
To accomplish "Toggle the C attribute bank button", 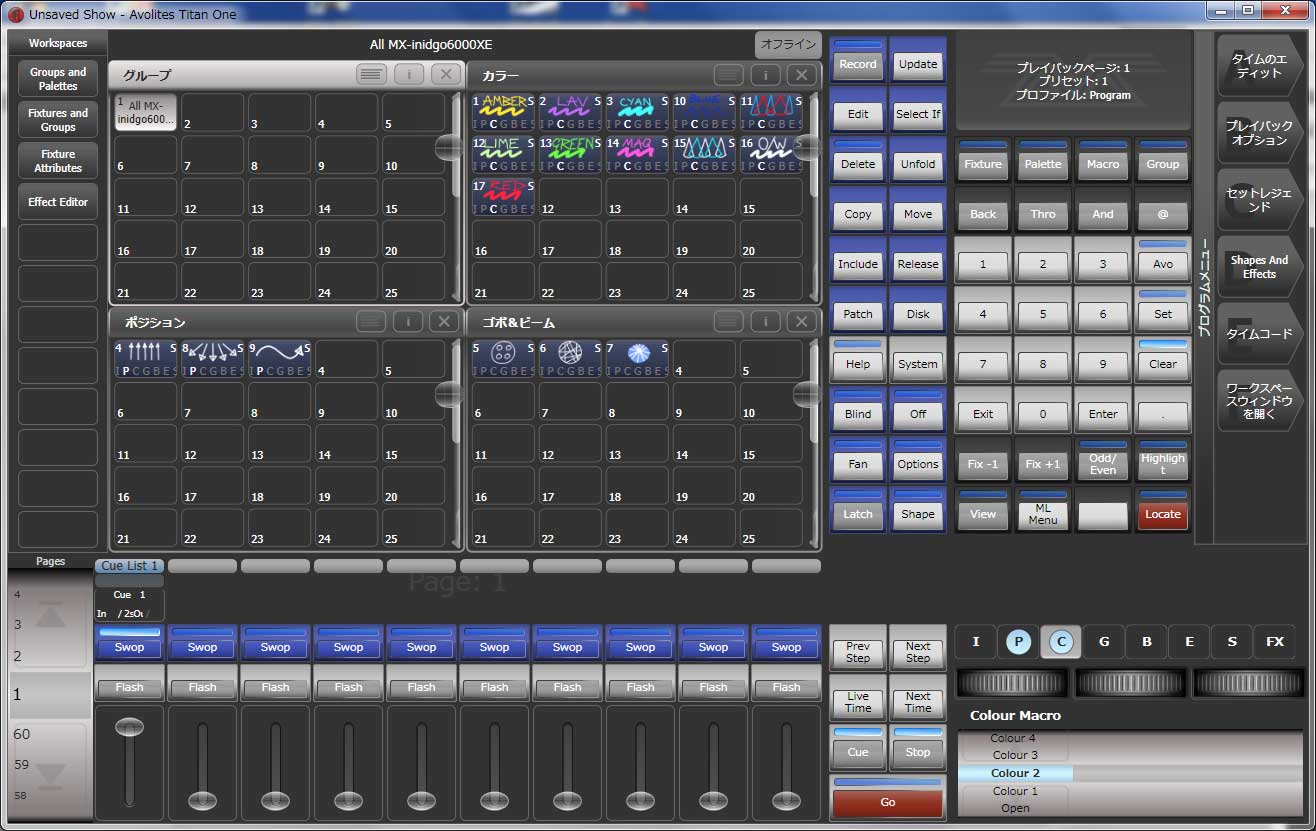I will tap(1061, 642).
